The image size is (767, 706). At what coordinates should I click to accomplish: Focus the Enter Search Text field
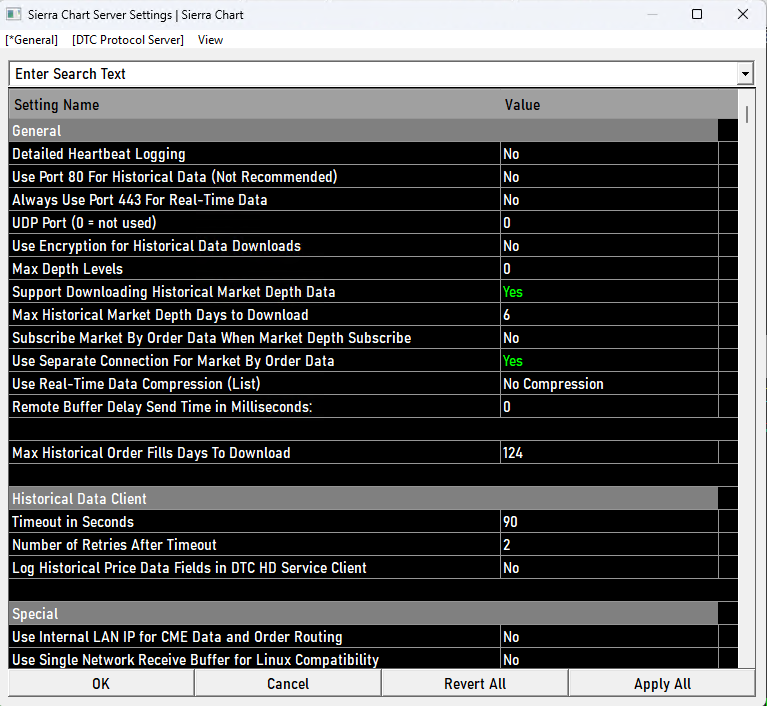point(373,74)
